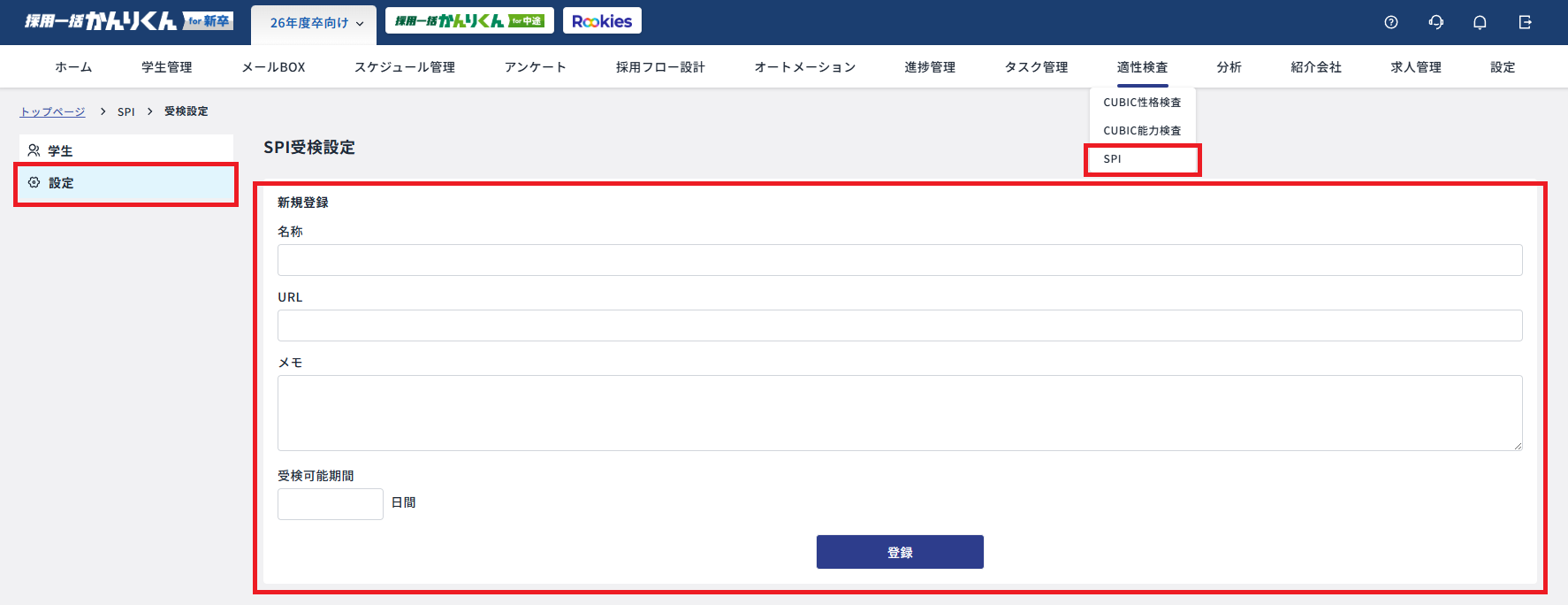Click the logout icon in header
The image size is (1568, 605).
tap(1525, 22)
